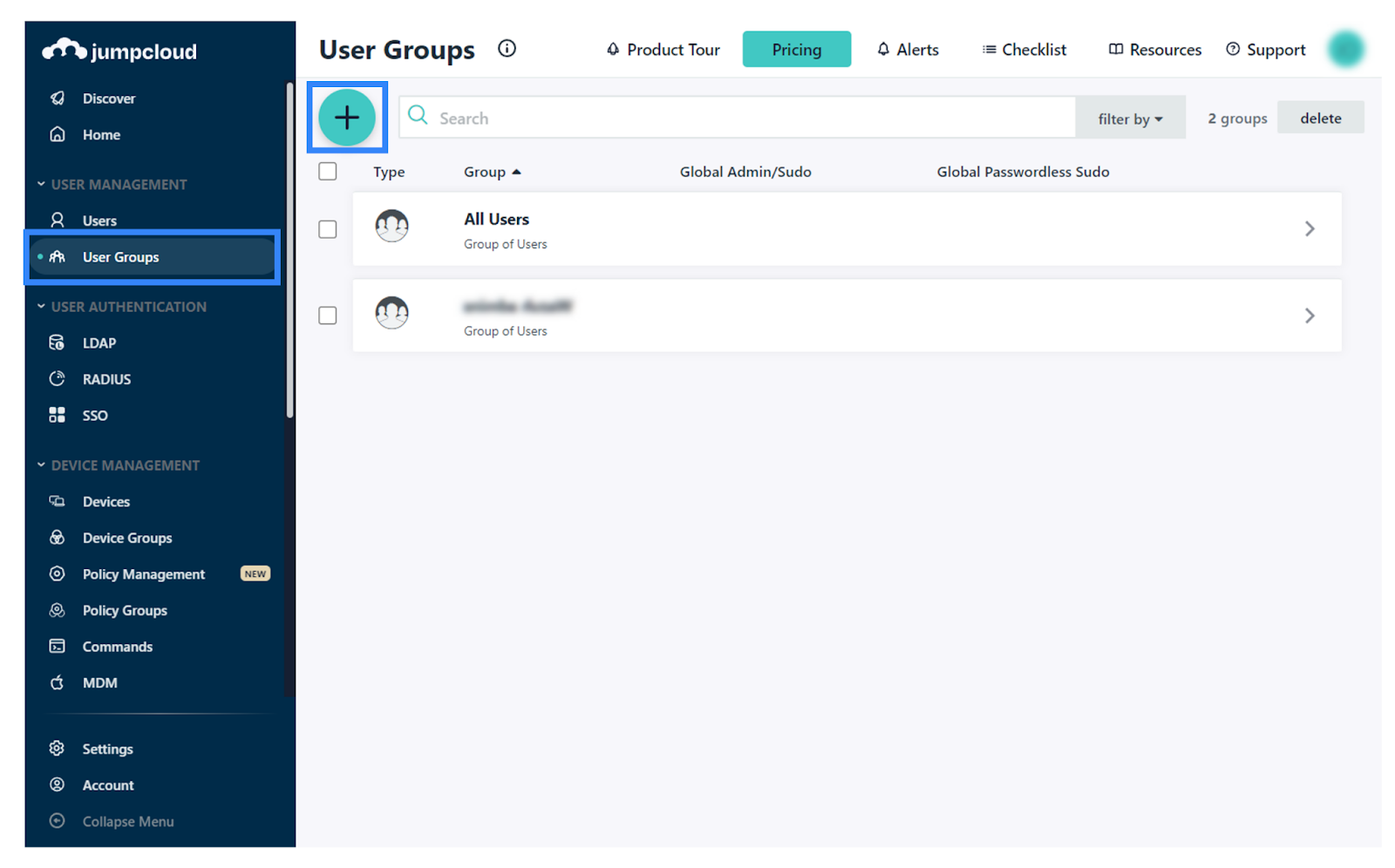Click the Collapse Menu arrow icon

[57, 821]
